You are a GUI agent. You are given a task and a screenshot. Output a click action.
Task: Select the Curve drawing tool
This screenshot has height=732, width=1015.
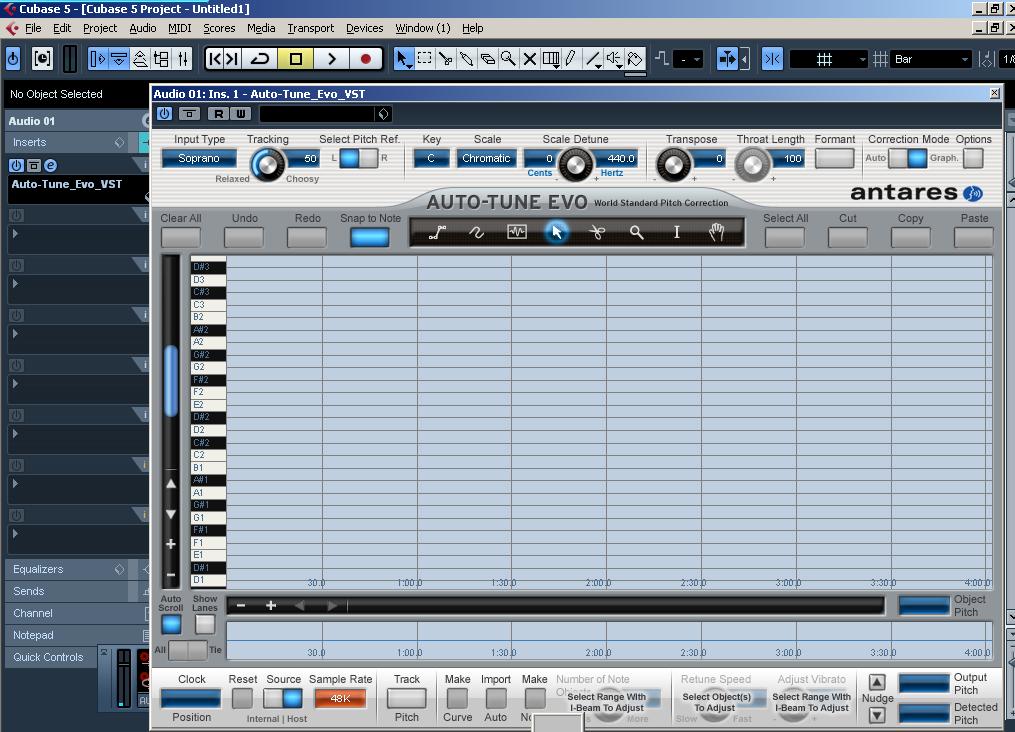[x=477, y=232]
